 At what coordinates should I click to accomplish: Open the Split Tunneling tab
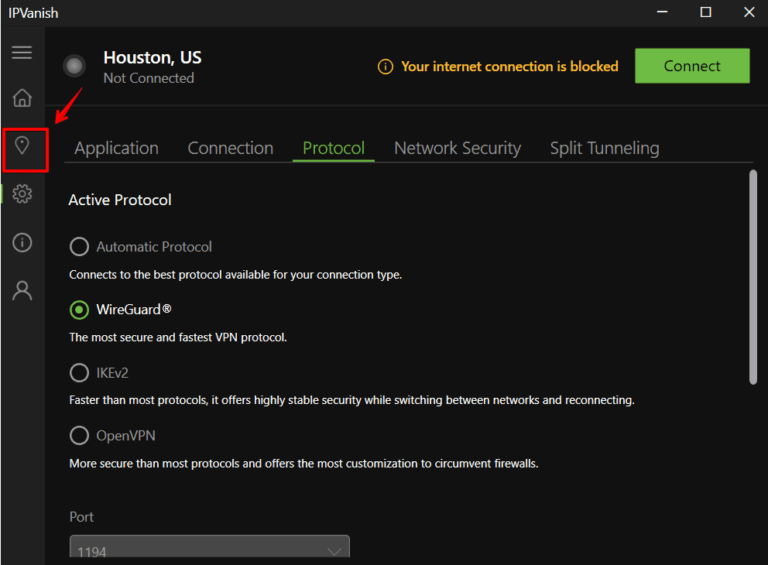click(x=604, y=148)
